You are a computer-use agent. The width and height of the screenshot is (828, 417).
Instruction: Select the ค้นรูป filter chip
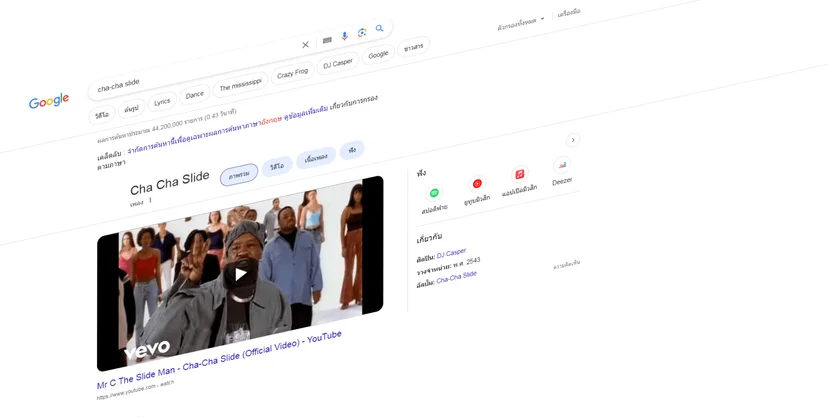(x=131, y=109)
